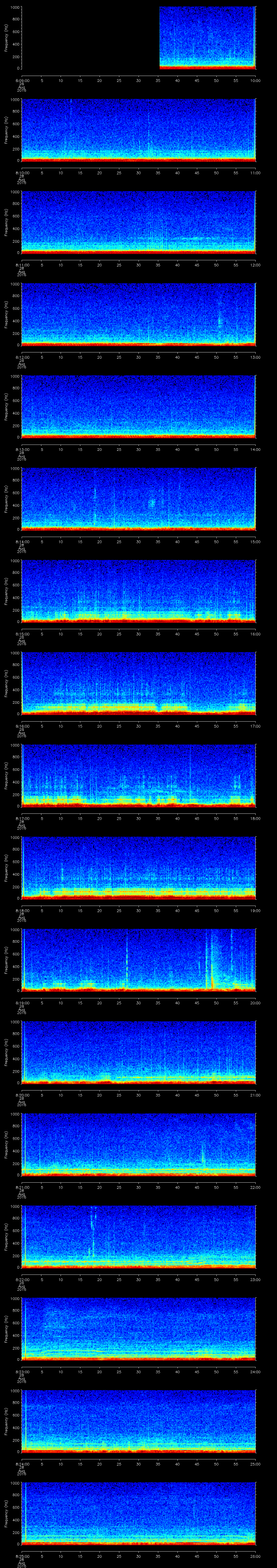
Task: Select the spectrogram plot starting at 8:12:00
Action: (x=139, y=314)
